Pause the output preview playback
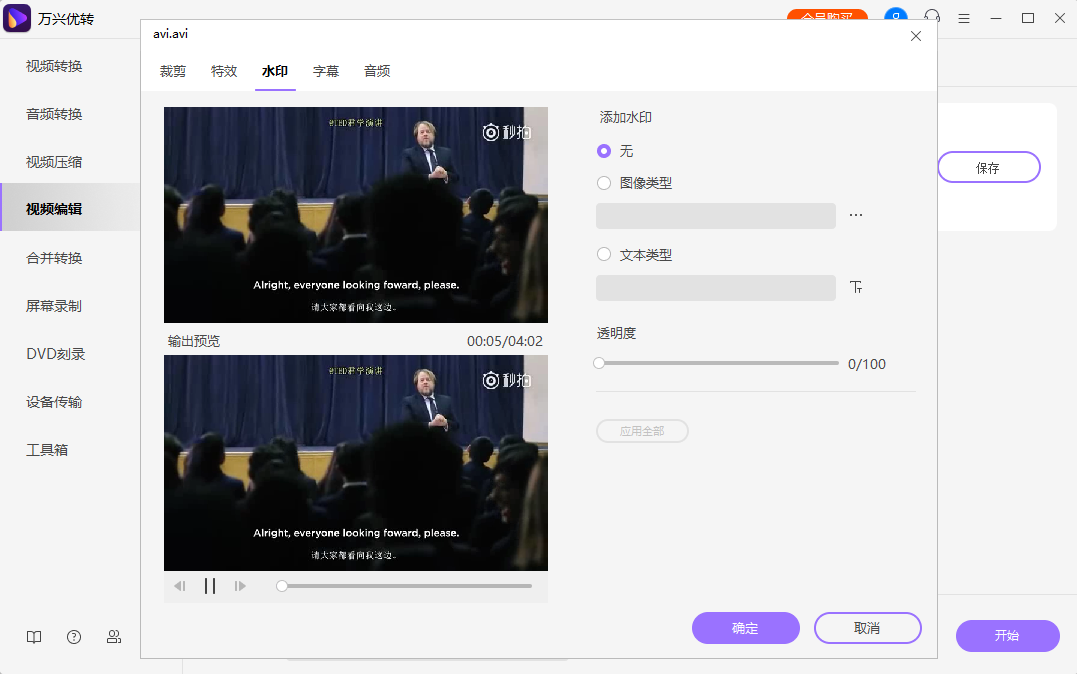The width and height of the screenshot is (1077, 674). pos(210,586)
